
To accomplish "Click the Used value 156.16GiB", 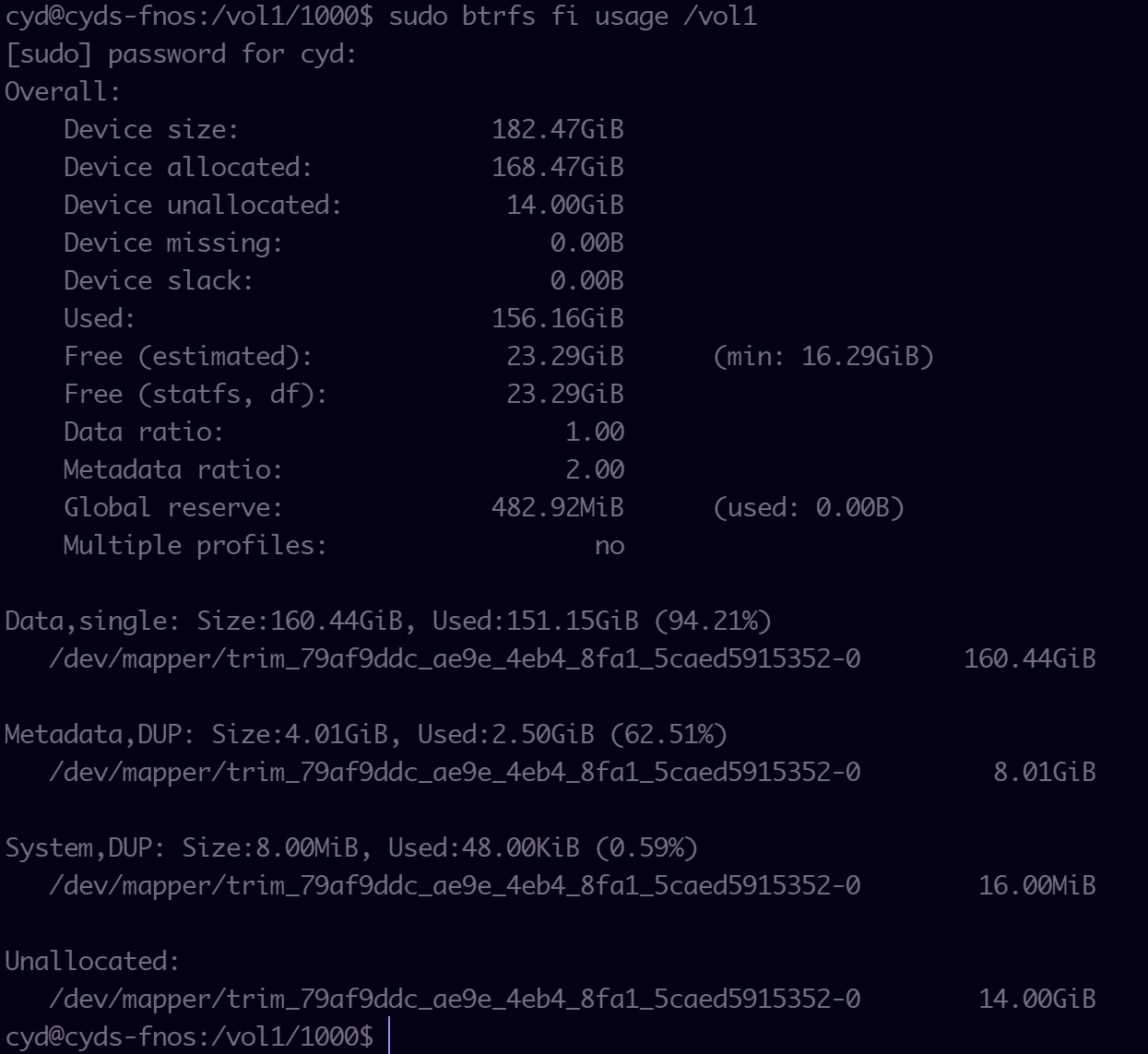I will point(558,318).
